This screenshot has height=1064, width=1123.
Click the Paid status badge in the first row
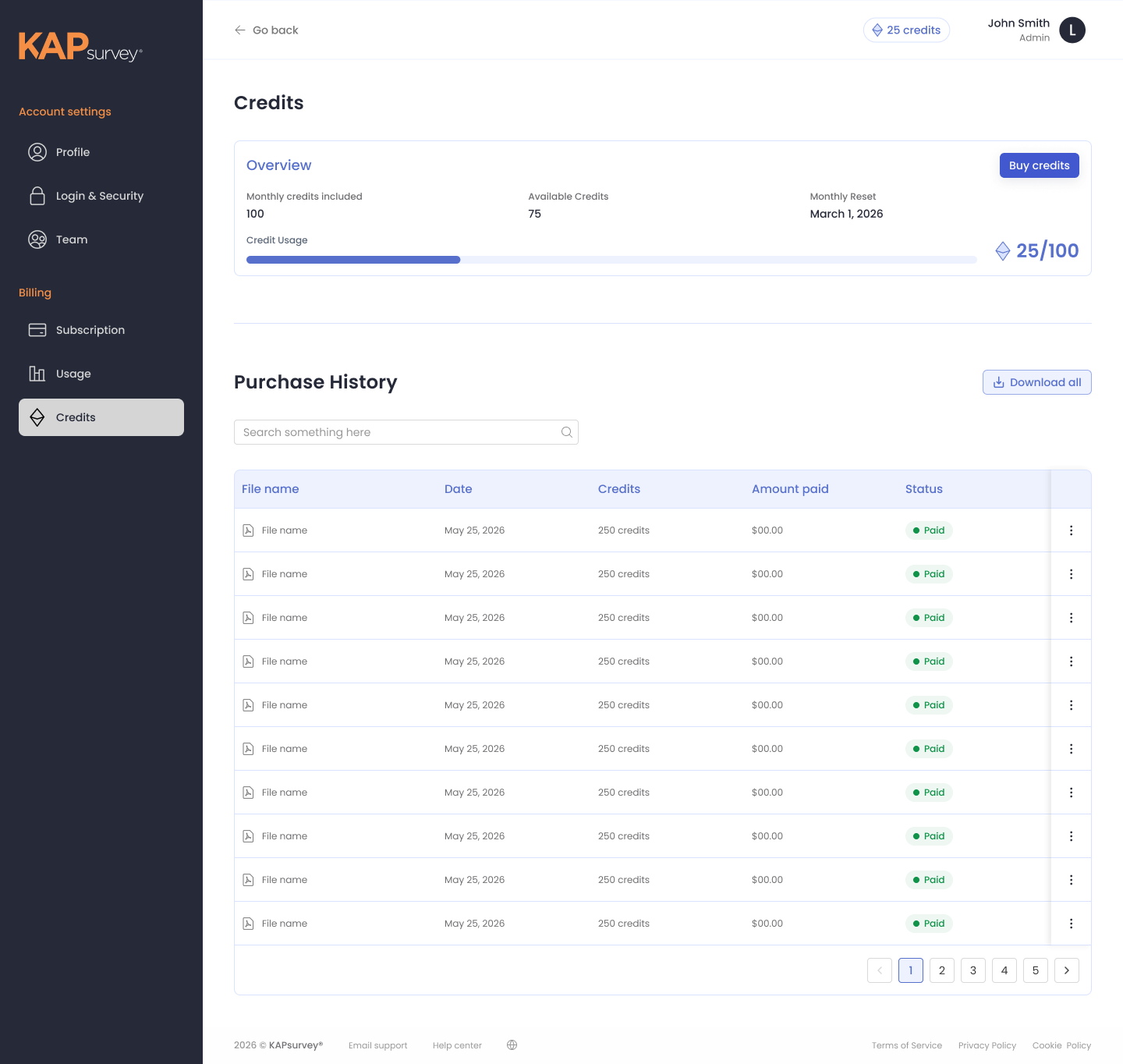click(929, 530)
